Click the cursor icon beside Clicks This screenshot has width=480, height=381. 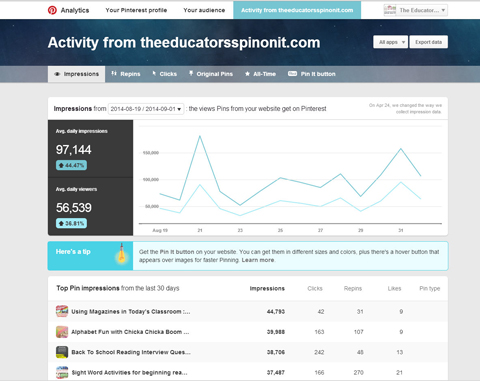(154, 73)
